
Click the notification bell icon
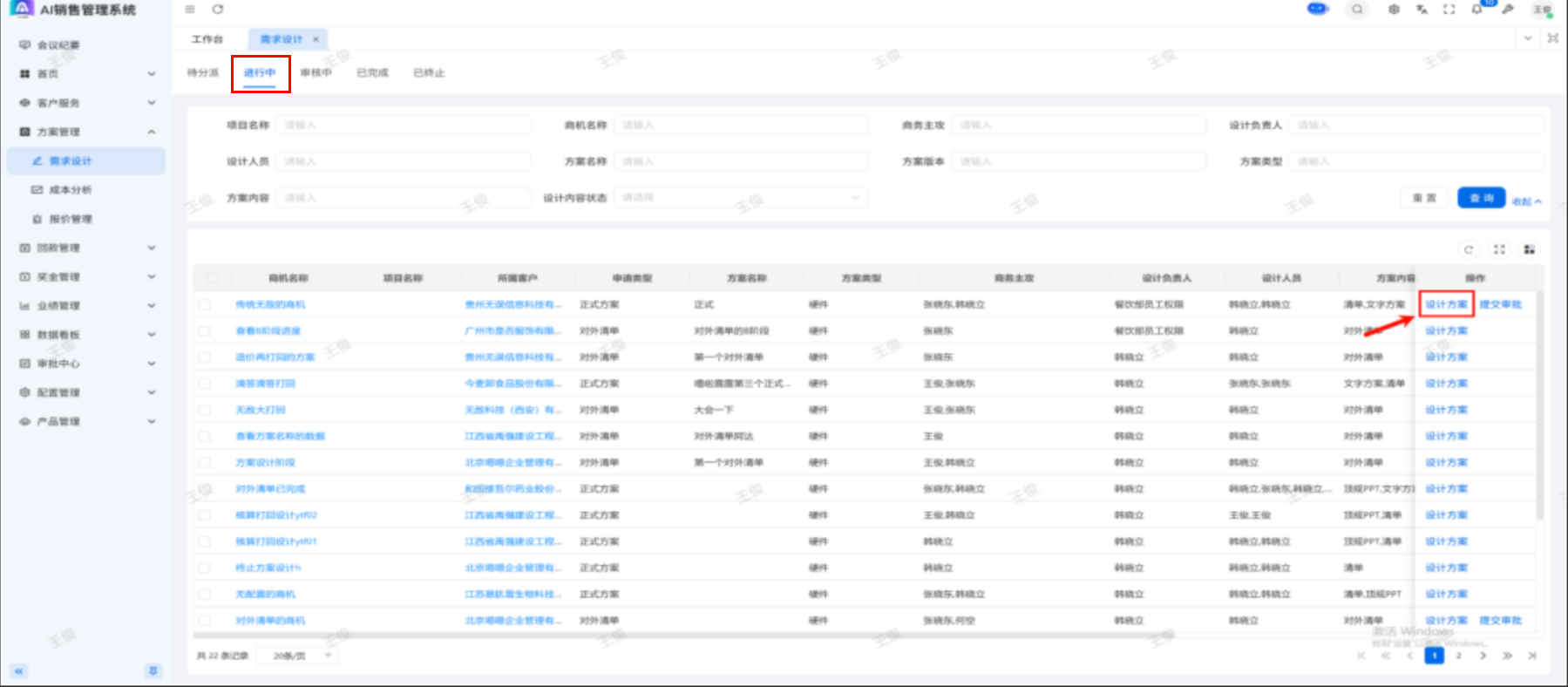[x=1476, y=10]
